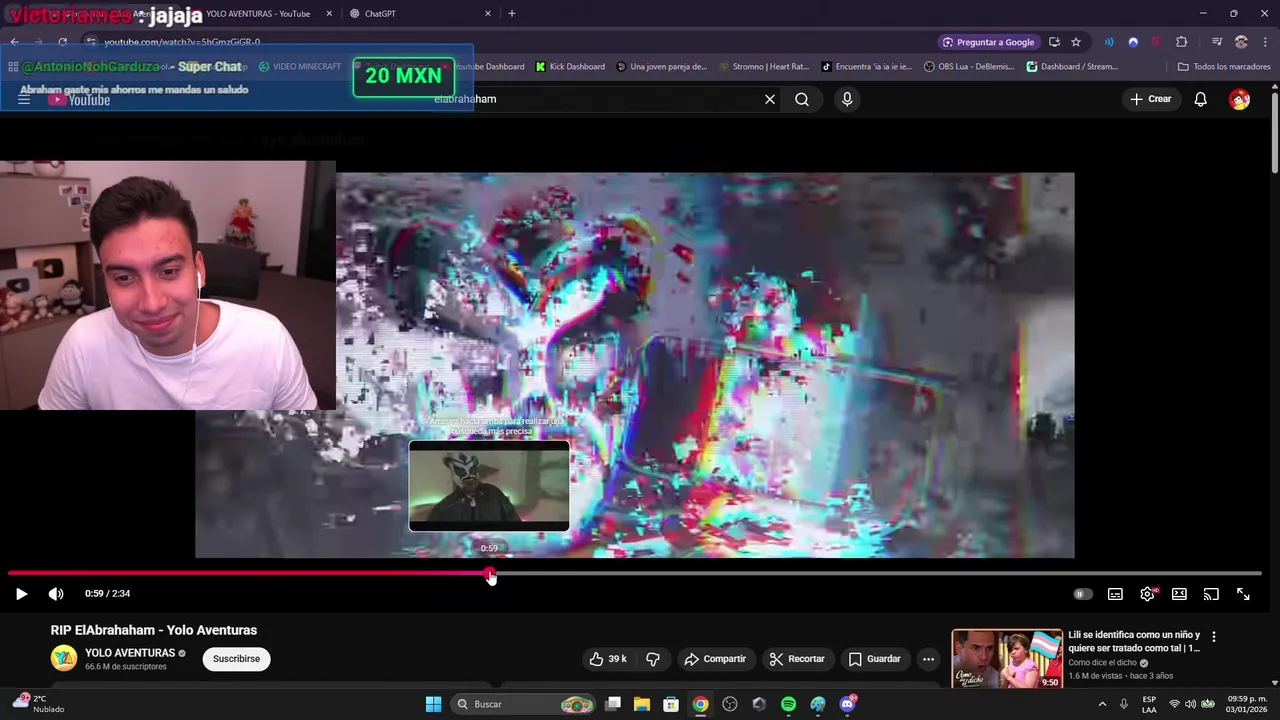Click the seek preview thumbnail above timeline
The image size is (1280, 720).
(x=489, y=486)
